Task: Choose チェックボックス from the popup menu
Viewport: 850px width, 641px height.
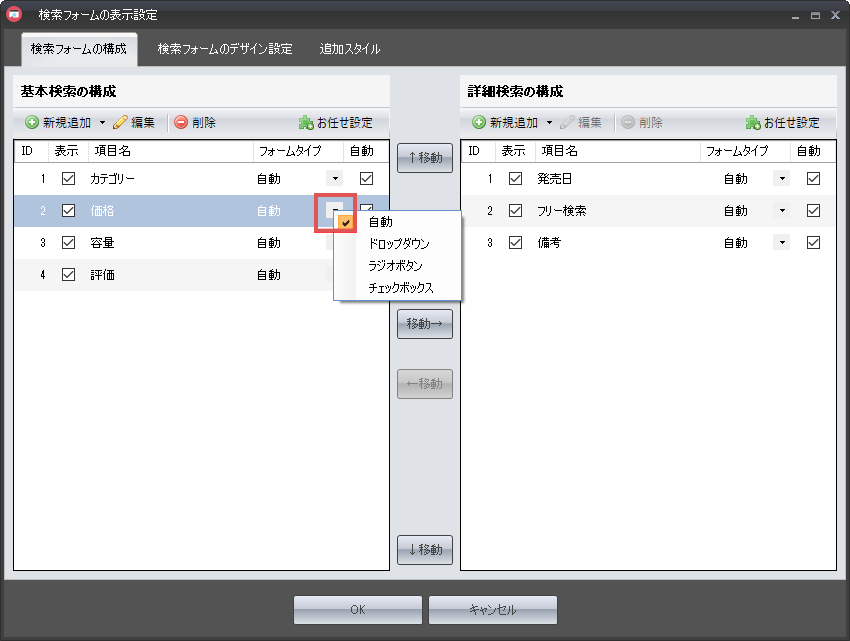Action: point(401,288)
